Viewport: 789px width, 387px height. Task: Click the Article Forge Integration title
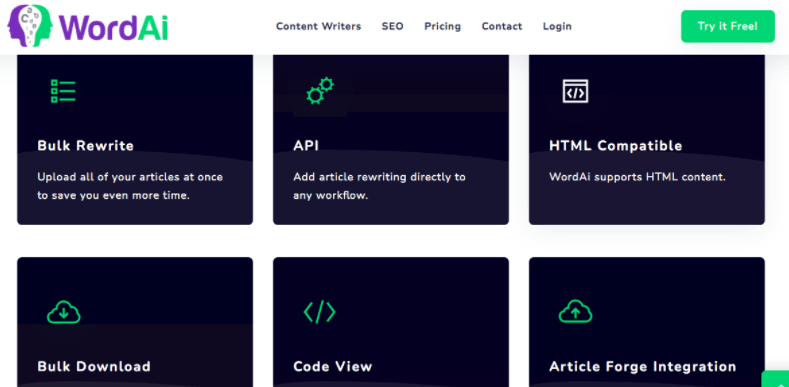point(643,366)
